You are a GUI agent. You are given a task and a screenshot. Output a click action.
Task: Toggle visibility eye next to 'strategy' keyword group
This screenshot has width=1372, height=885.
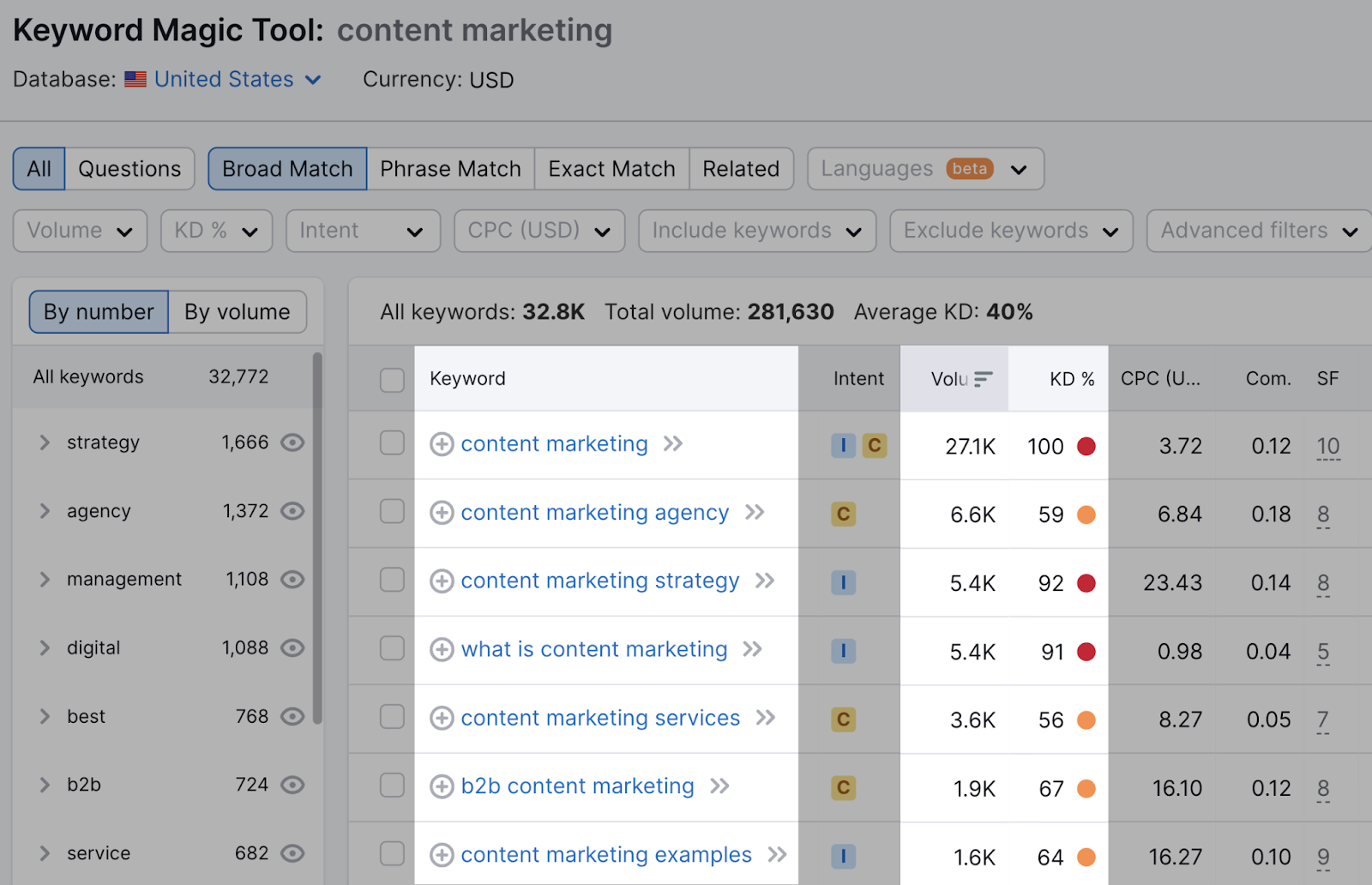point(292,442)
